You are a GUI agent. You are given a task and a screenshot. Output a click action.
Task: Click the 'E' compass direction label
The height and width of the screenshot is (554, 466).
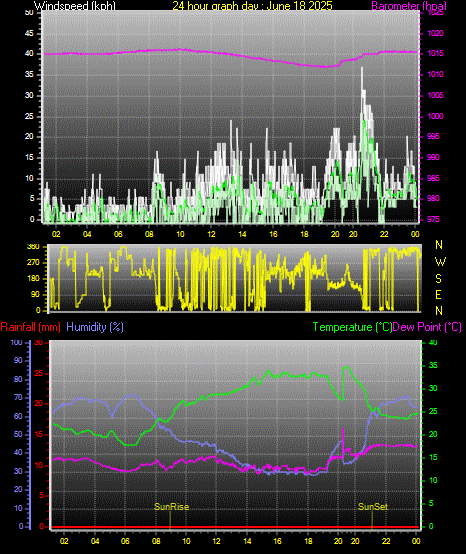click(438, 295)
